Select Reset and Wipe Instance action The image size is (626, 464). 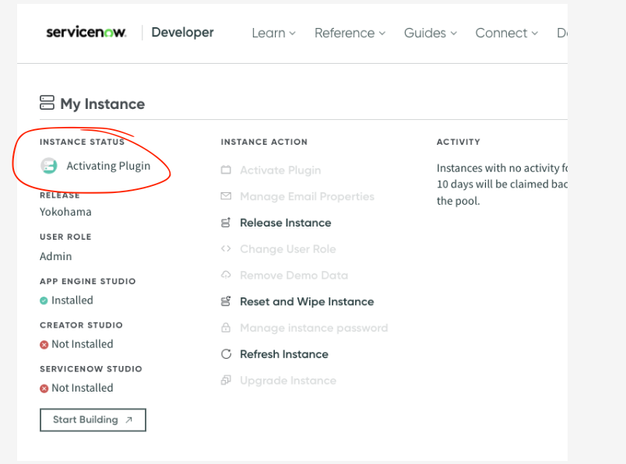pyautogui.click(x=307, y=301)
